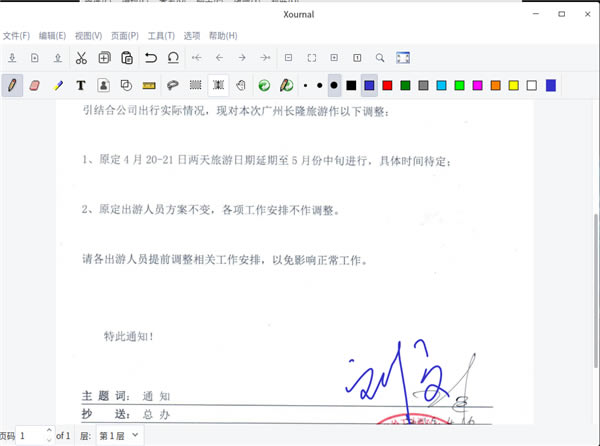
Task: Open the 视图(V) menu
Action: click(x=88, y=36)
